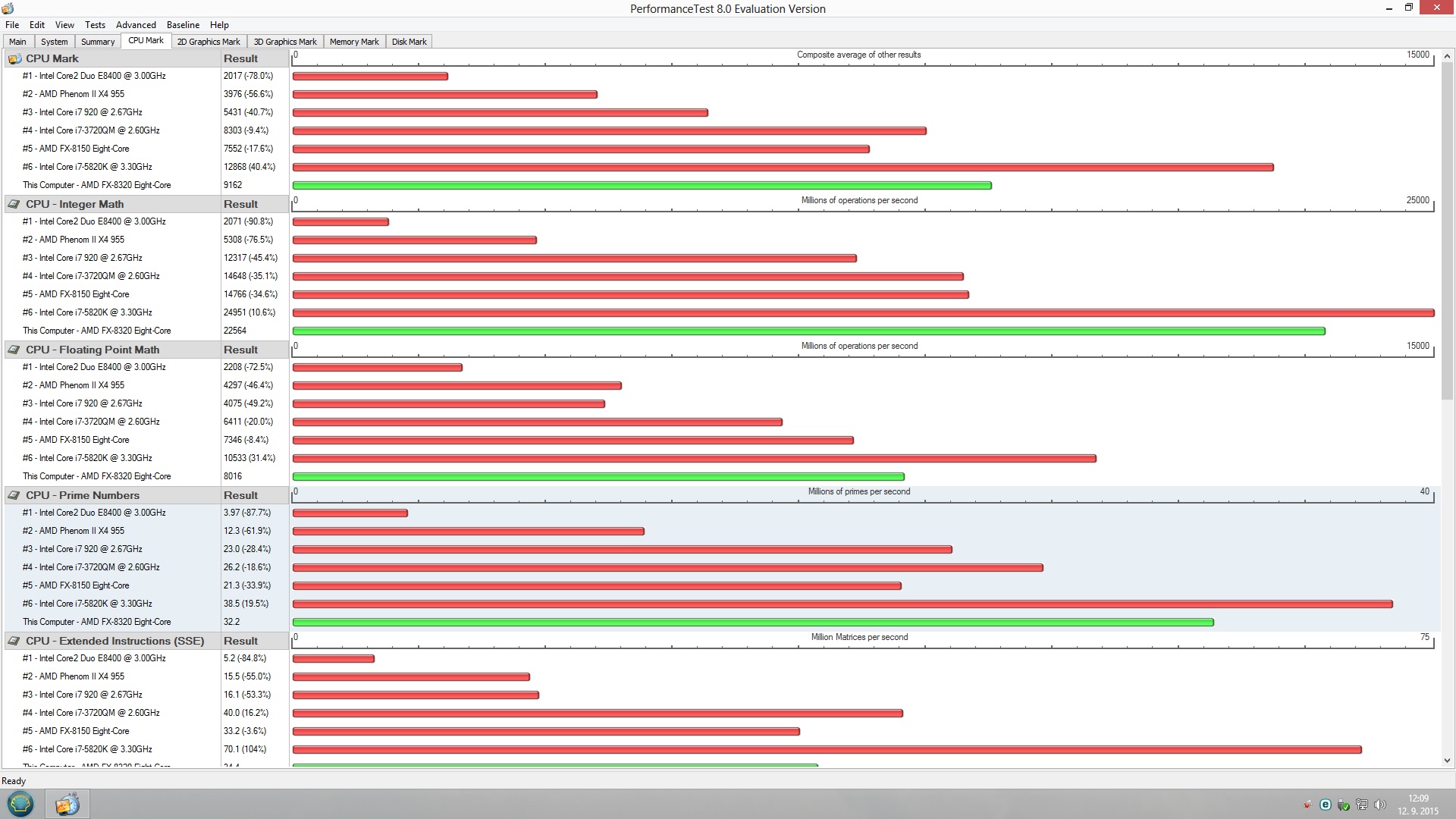Click the scroll down arrow

click(1447, 761)
